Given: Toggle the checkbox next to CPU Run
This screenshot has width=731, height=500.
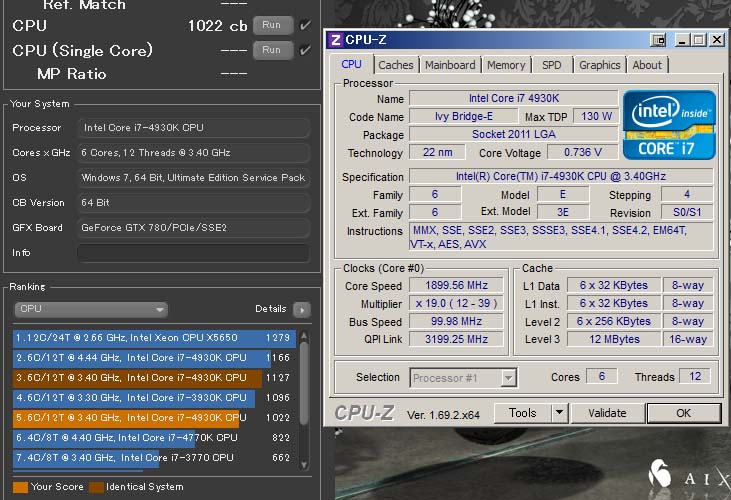Looking at the screenshot, I should click(305, 25).
